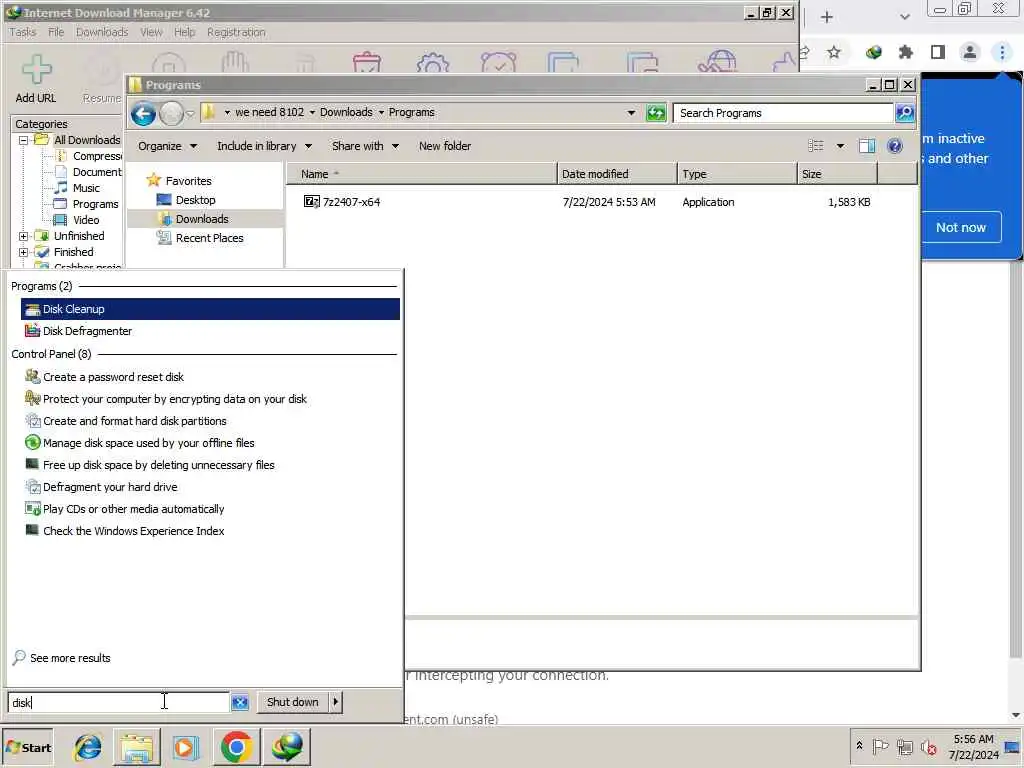The height and width of the screenshot is (768, 1024).
Task: Click See more results link
Action: click(x=70, y=658)
